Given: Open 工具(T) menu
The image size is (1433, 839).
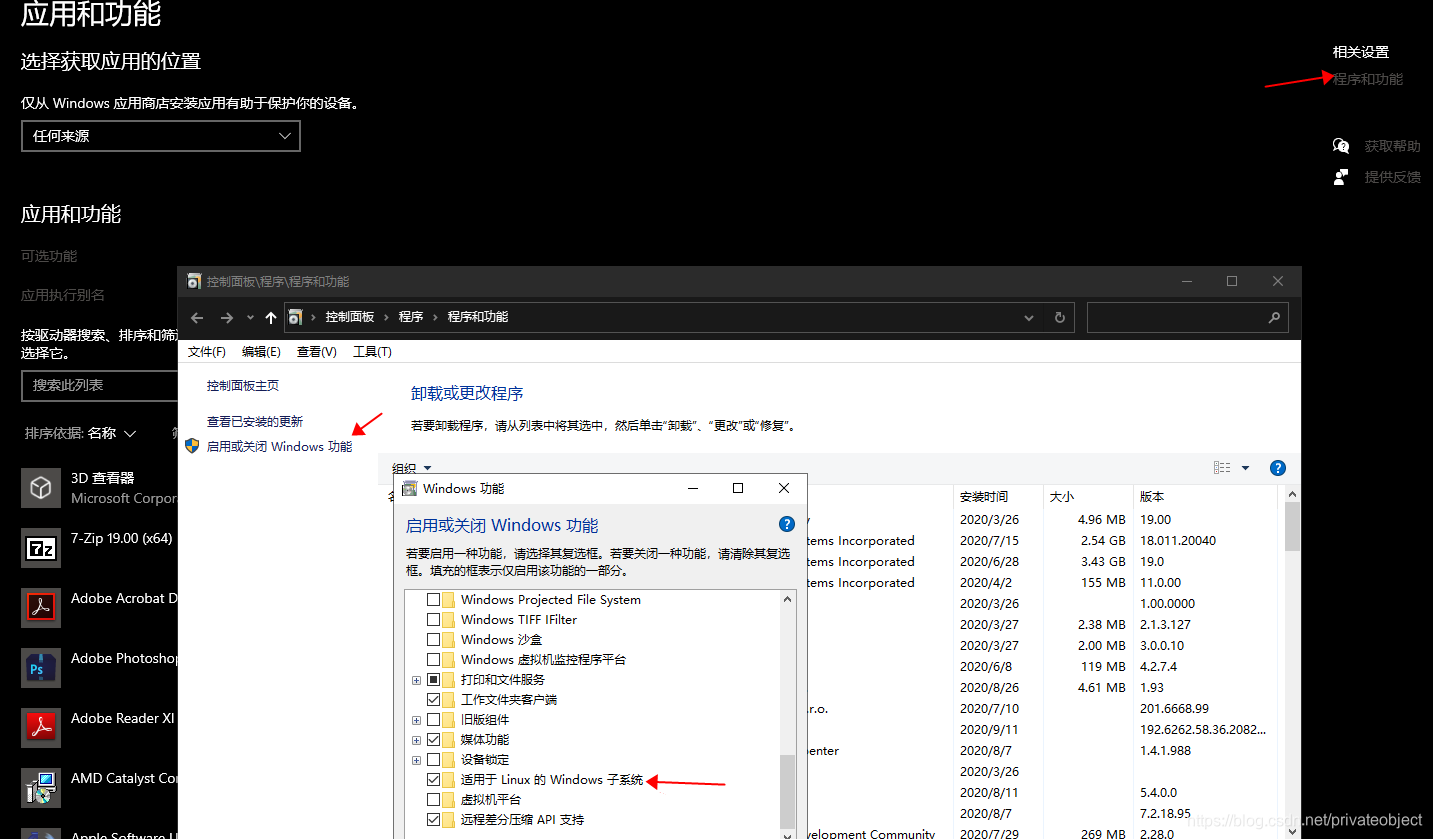Looking at the screenshot, I should click(372, 352).
